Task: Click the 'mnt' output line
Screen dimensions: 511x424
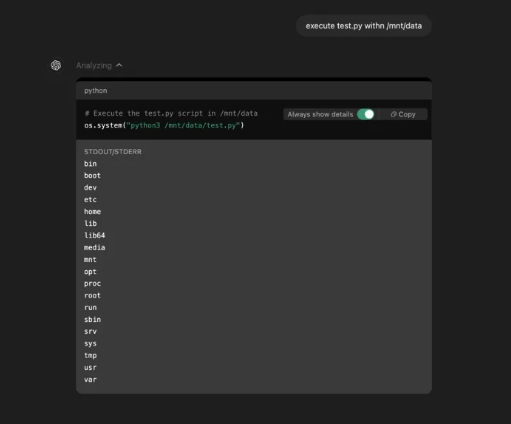Action: (90, 259)
